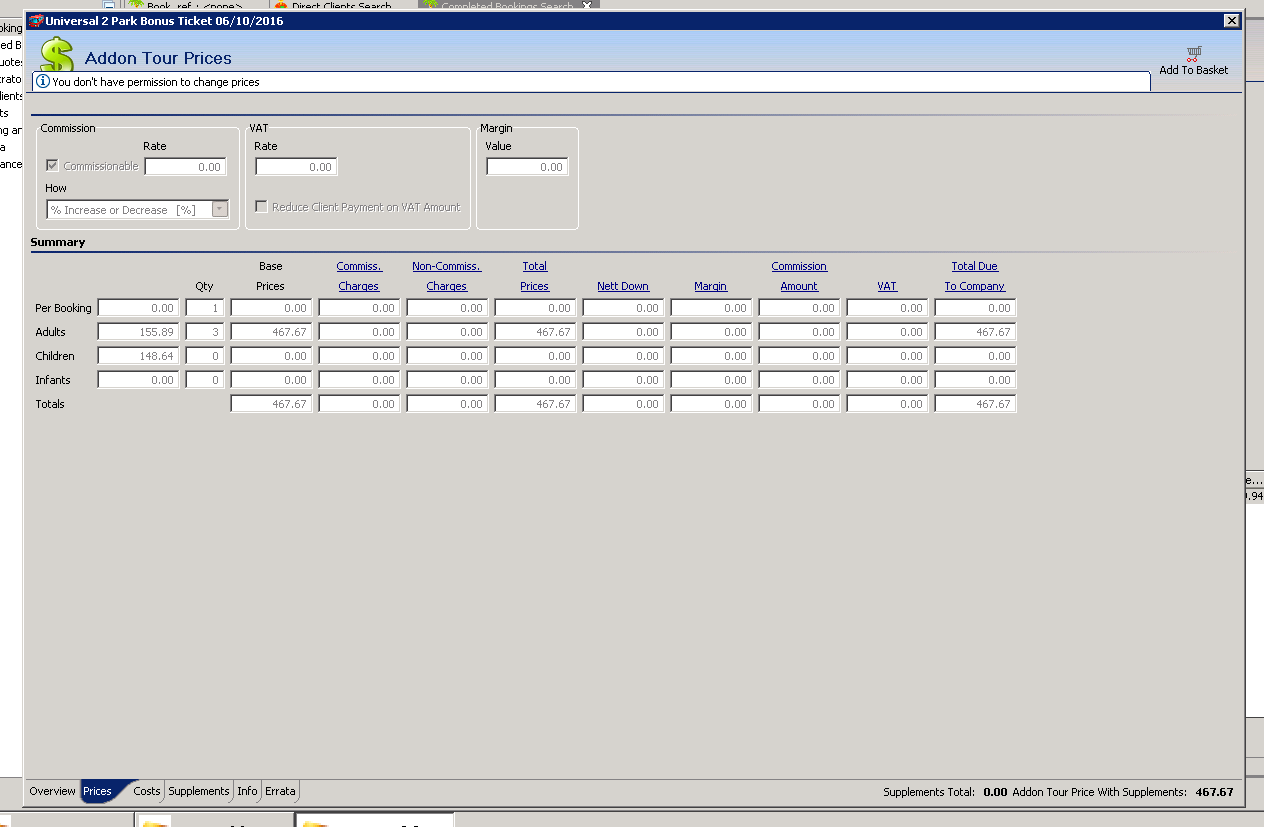Screen dimensions: 1264x827
Task: Click Total Due To Company link
Action: [975, 276]
